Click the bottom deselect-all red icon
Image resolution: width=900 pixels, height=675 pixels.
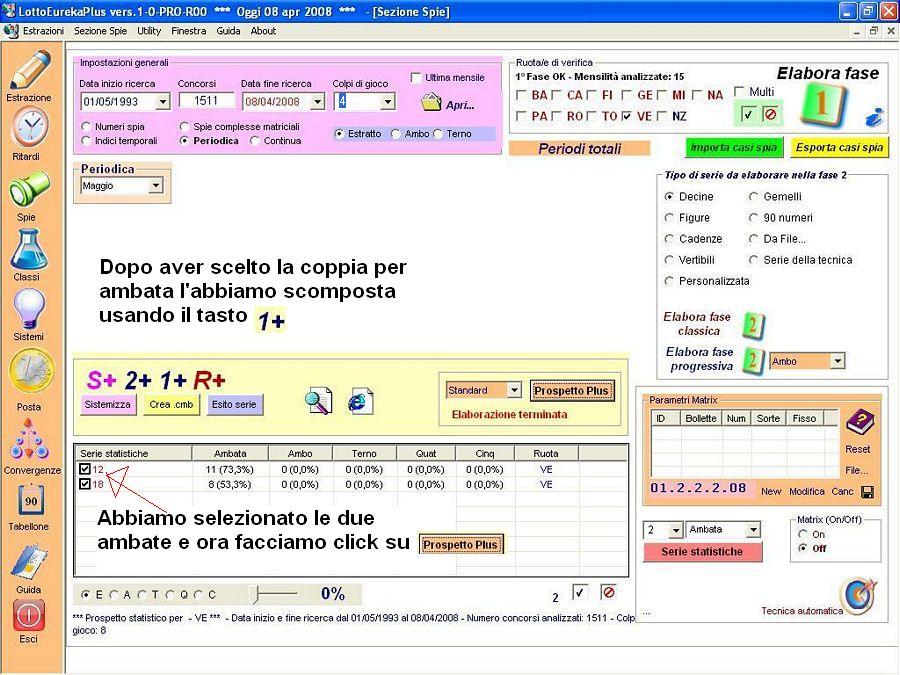click(608, 592)
